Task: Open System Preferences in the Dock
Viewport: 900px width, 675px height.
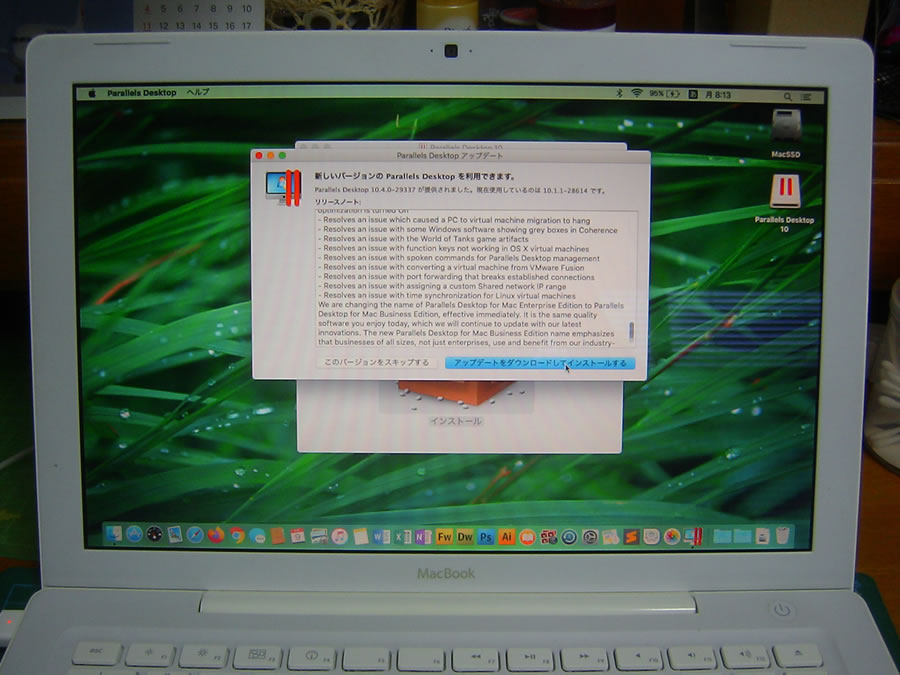Action: [590, 537]
